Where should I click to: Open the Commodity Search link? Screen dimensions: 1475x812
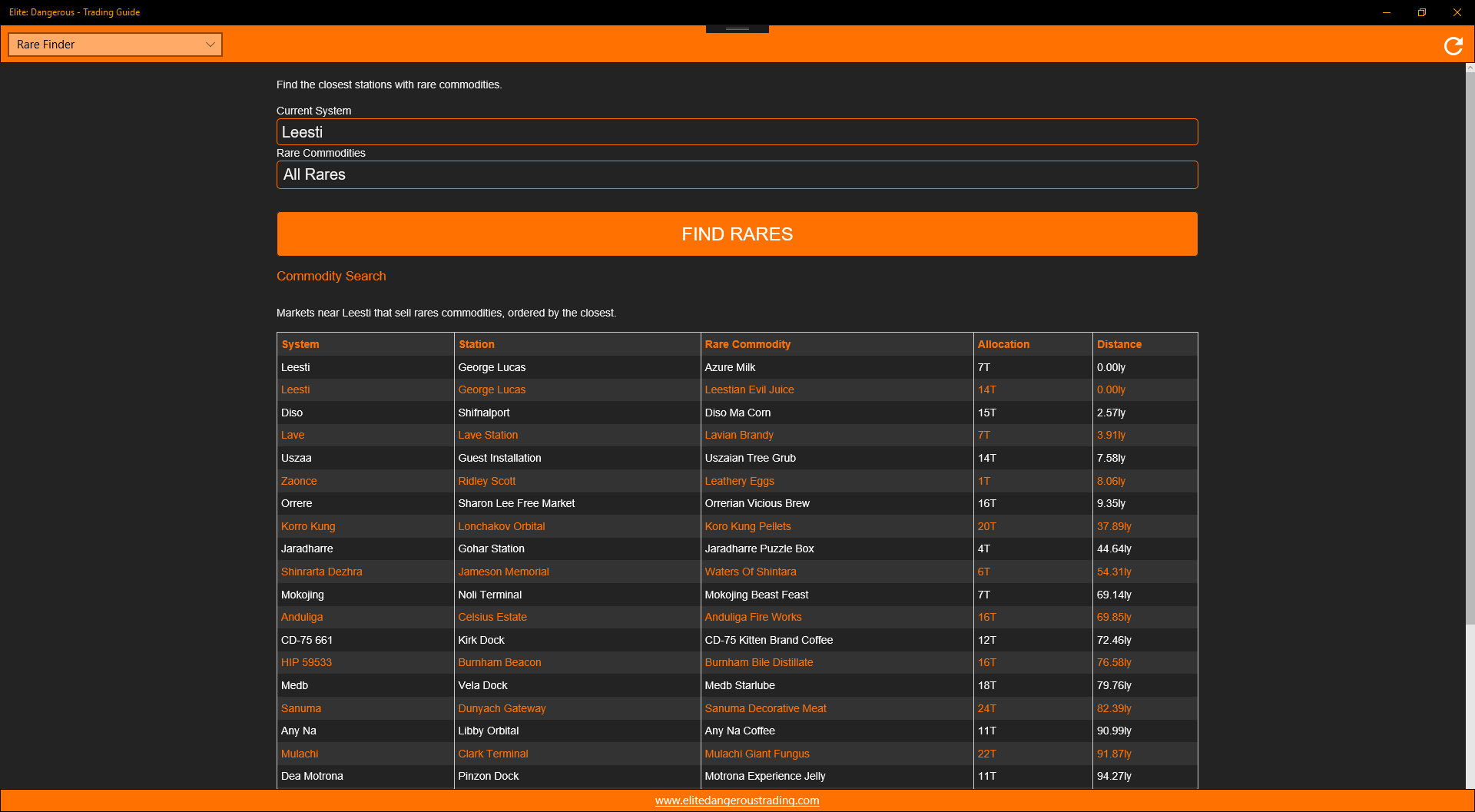[x=331, y=277]
